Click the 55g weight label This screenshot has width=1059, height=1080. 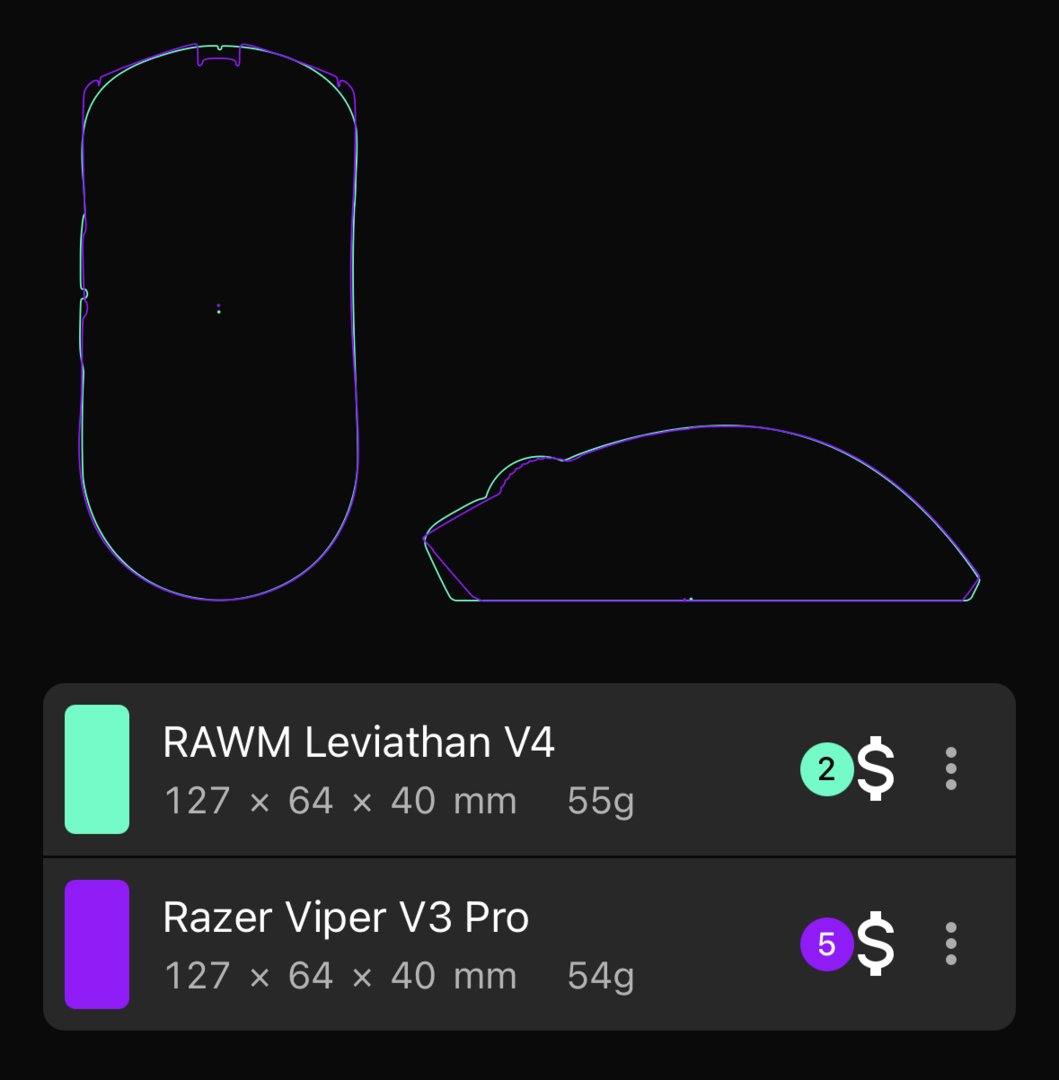(600, 802)
